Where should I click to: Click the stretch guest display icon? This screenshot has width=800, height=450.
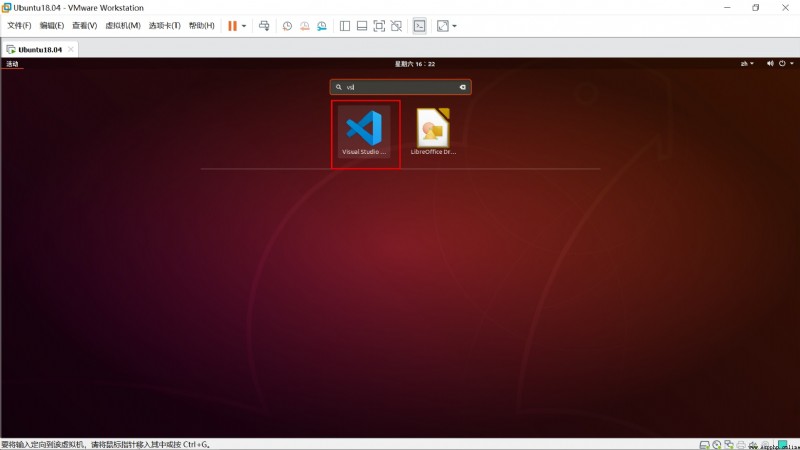point(443,26)
